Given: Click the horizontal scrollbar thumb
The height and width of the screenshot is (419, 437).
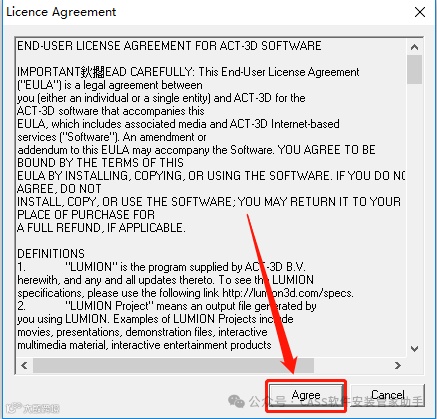Looking at the screenshot, I should click(x=173, y=365).
